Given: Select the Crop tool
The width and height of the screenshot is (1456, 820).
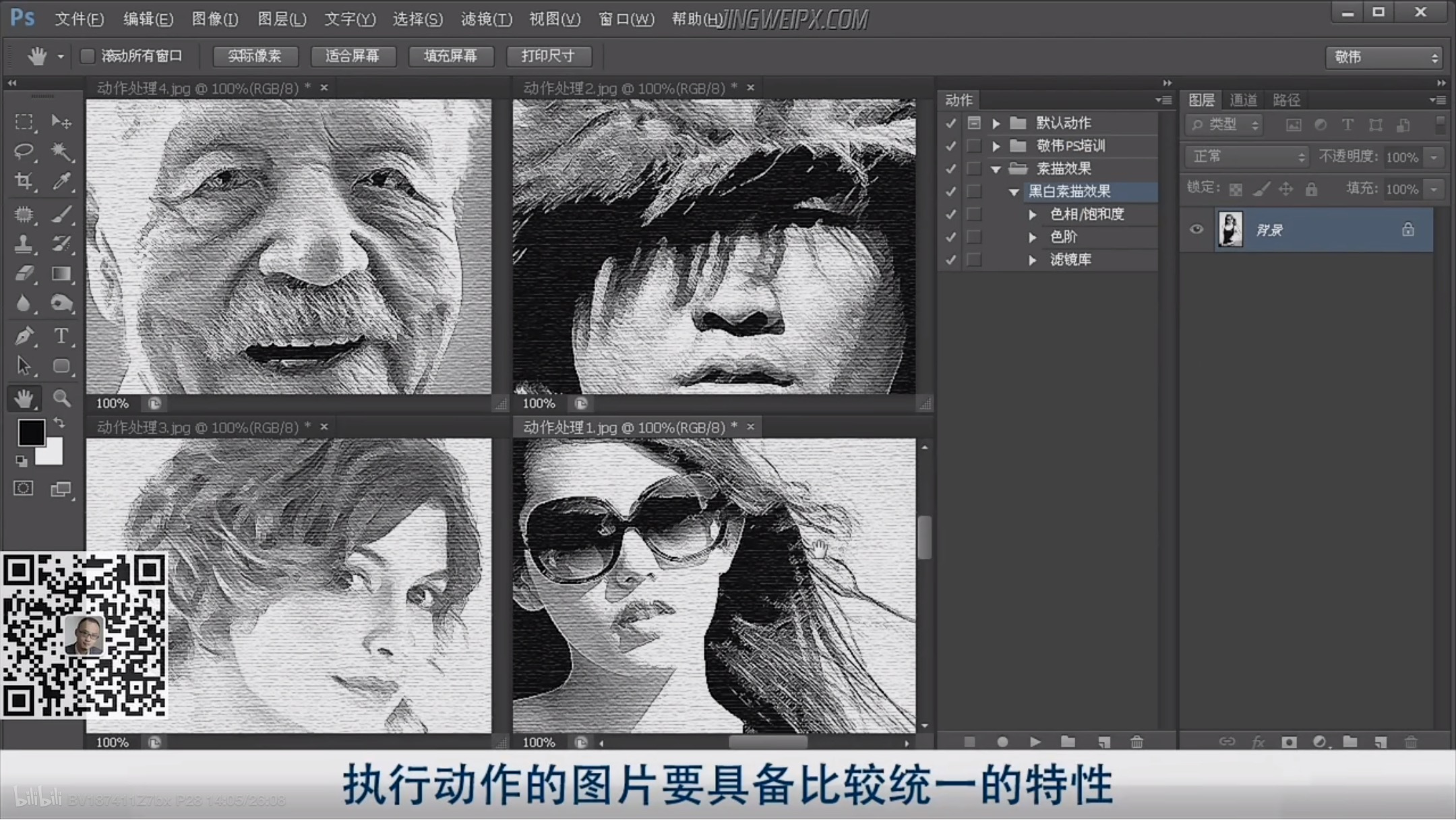Looking at the screenshot, I should (x=24, y=181).
